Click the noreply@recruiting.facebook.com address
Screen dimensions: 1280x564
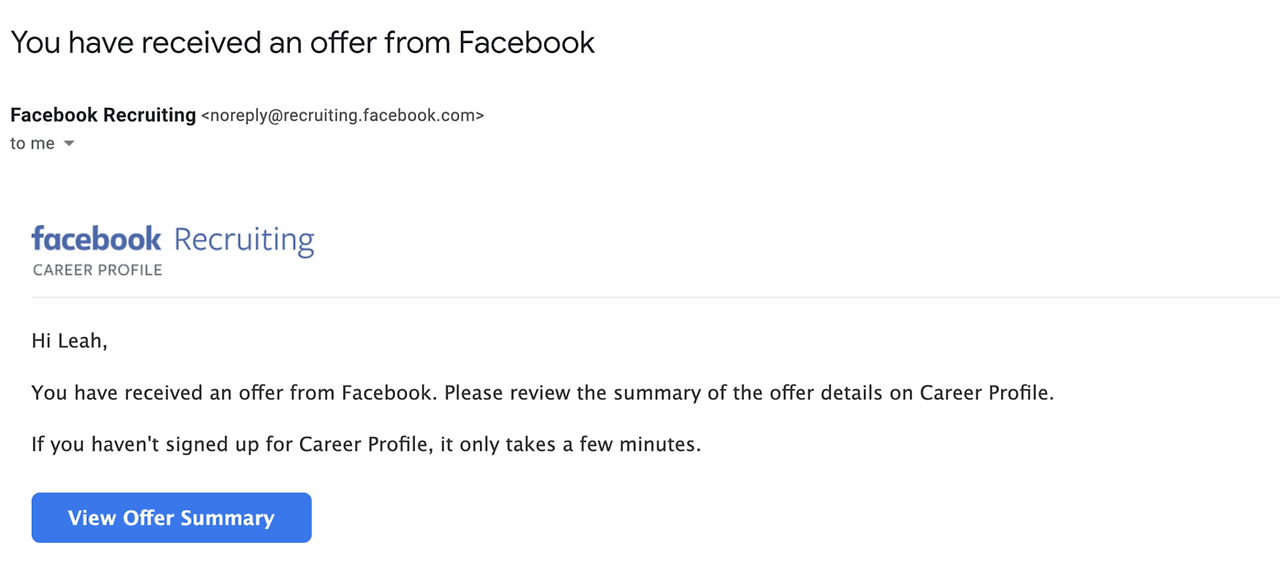[x=342, y=116]
